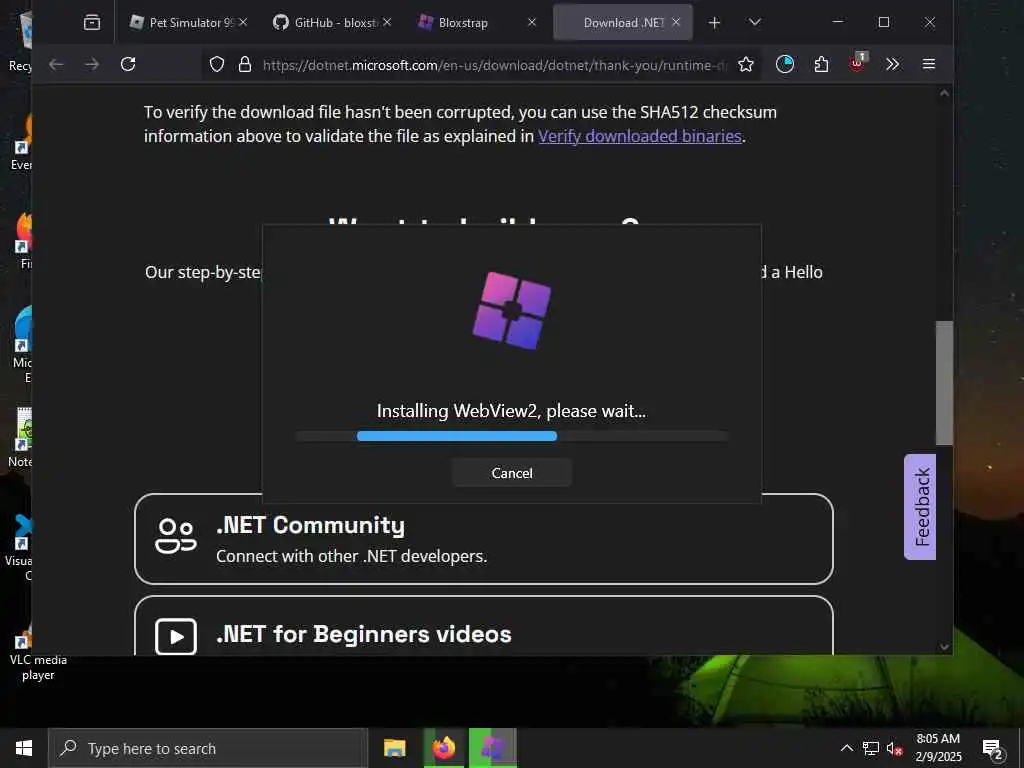Screen dimensions: 1024x768
Task: Open the downloads progress icon
Action: 784,64
